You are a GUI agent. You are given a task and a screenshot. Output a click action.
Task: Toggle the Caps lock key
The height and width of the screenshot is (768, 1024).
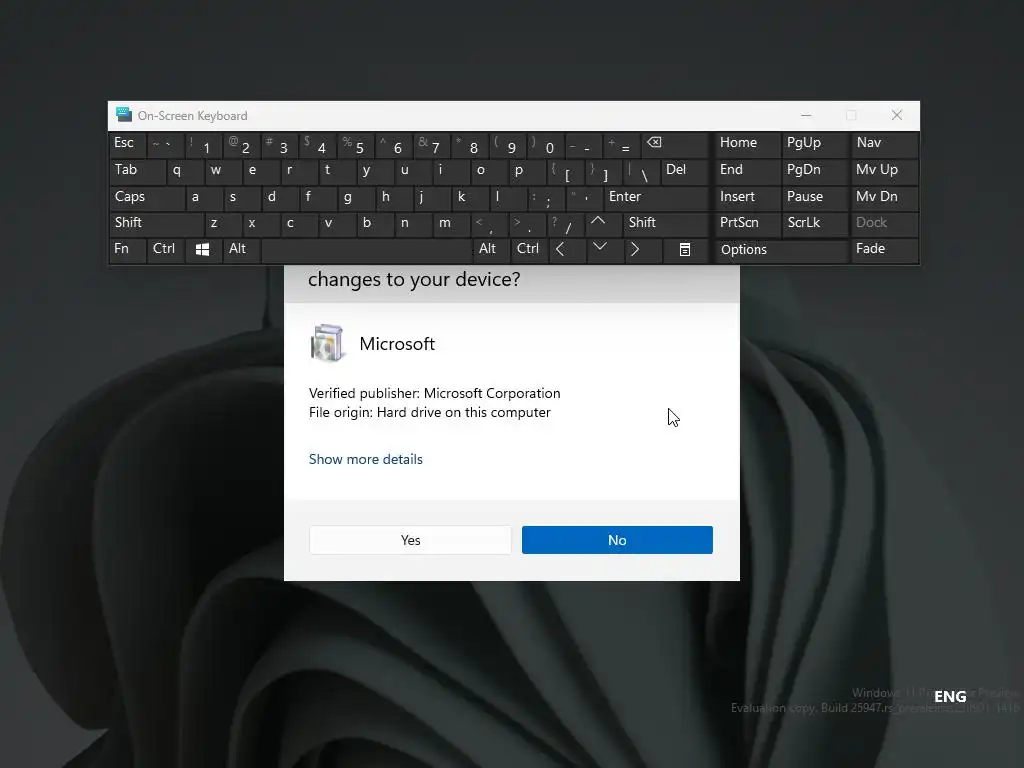pos(146,197)
